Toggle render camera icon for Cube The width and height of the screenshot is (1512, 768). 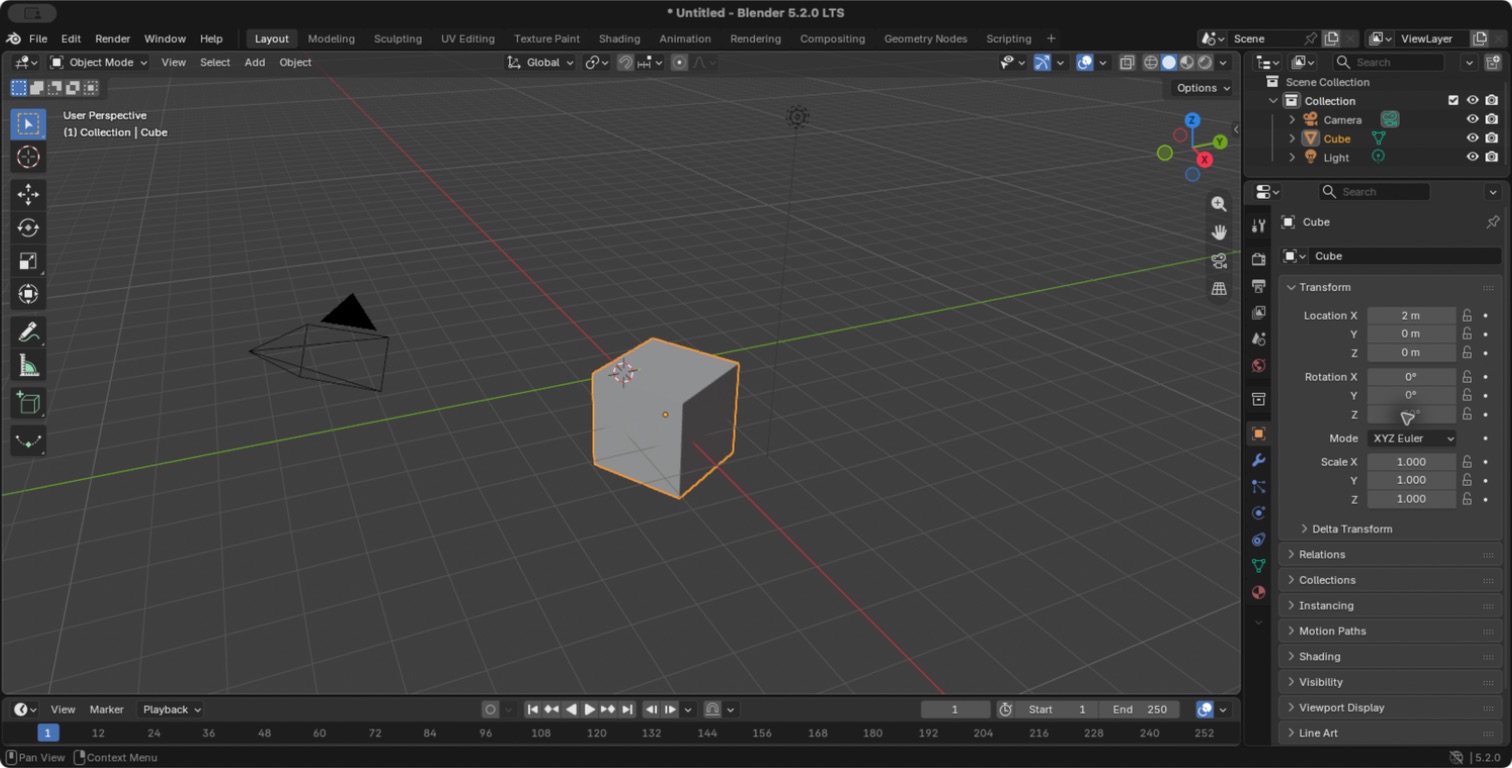1491,138
